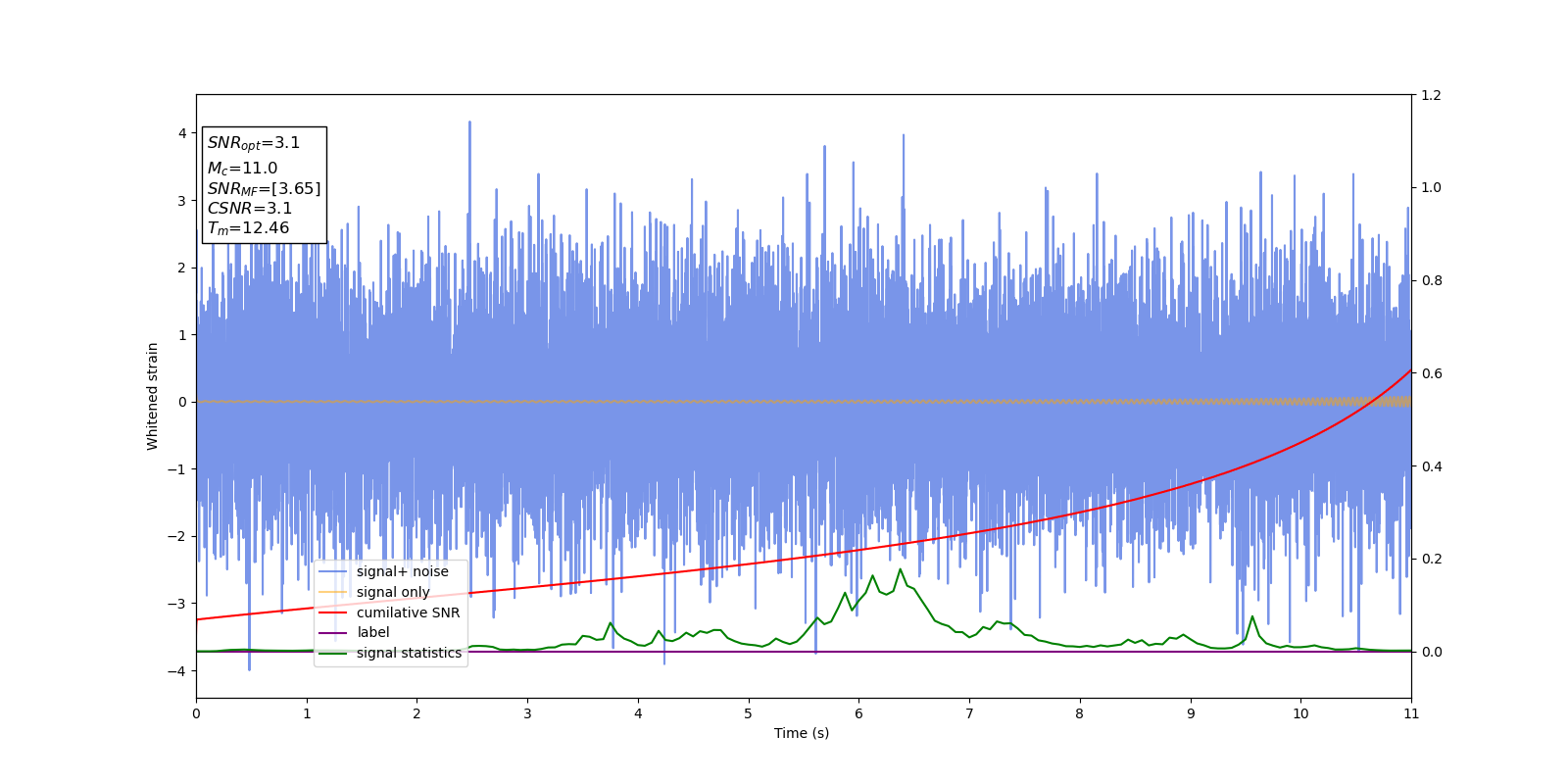Select the '0.2' right axis tick label
The height and width of the screenshot is (784, 1568).
click(1431, 559)
